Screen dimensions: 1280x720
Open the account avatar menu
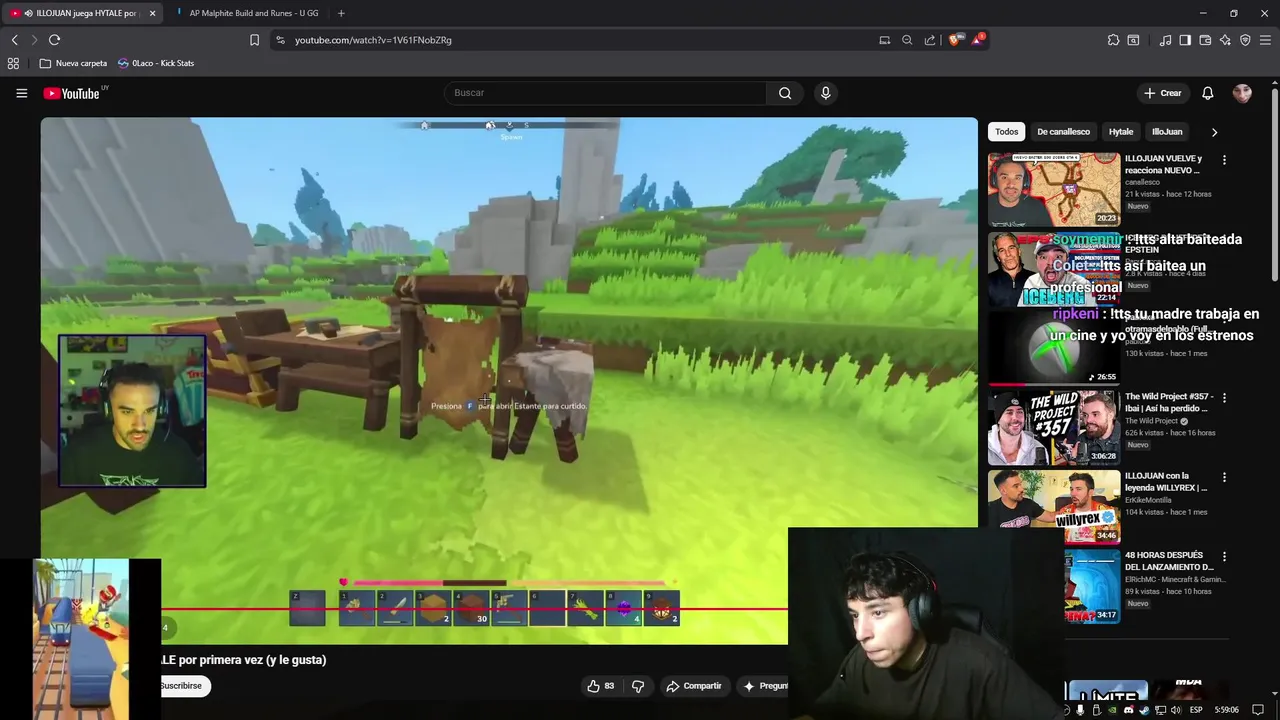click(x=1242, y=93)
